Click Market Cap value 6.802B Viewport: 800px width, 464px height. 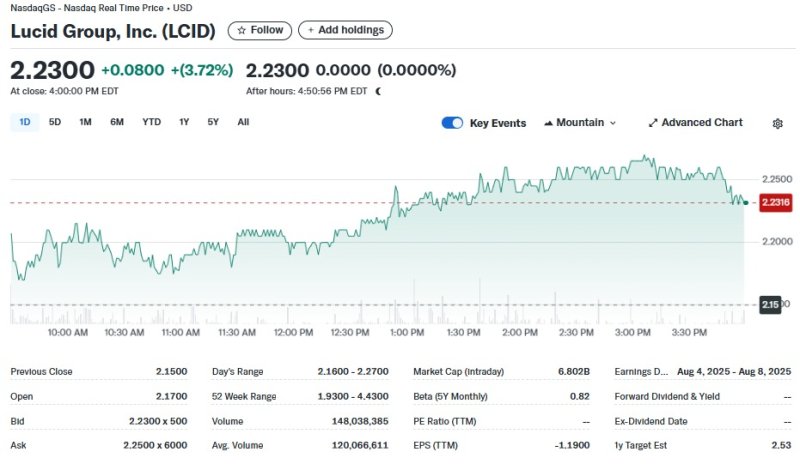tap(573, 372)
